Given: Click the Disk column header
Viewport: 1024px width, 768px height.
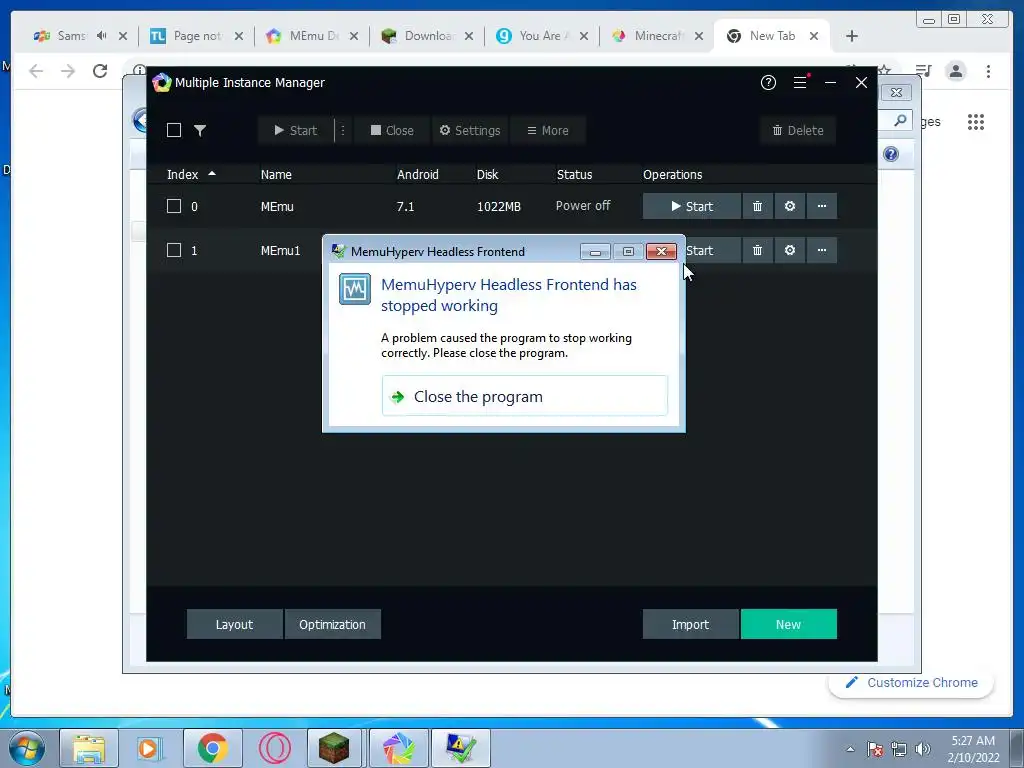Looking at the screenshot, I should point(487,174).
